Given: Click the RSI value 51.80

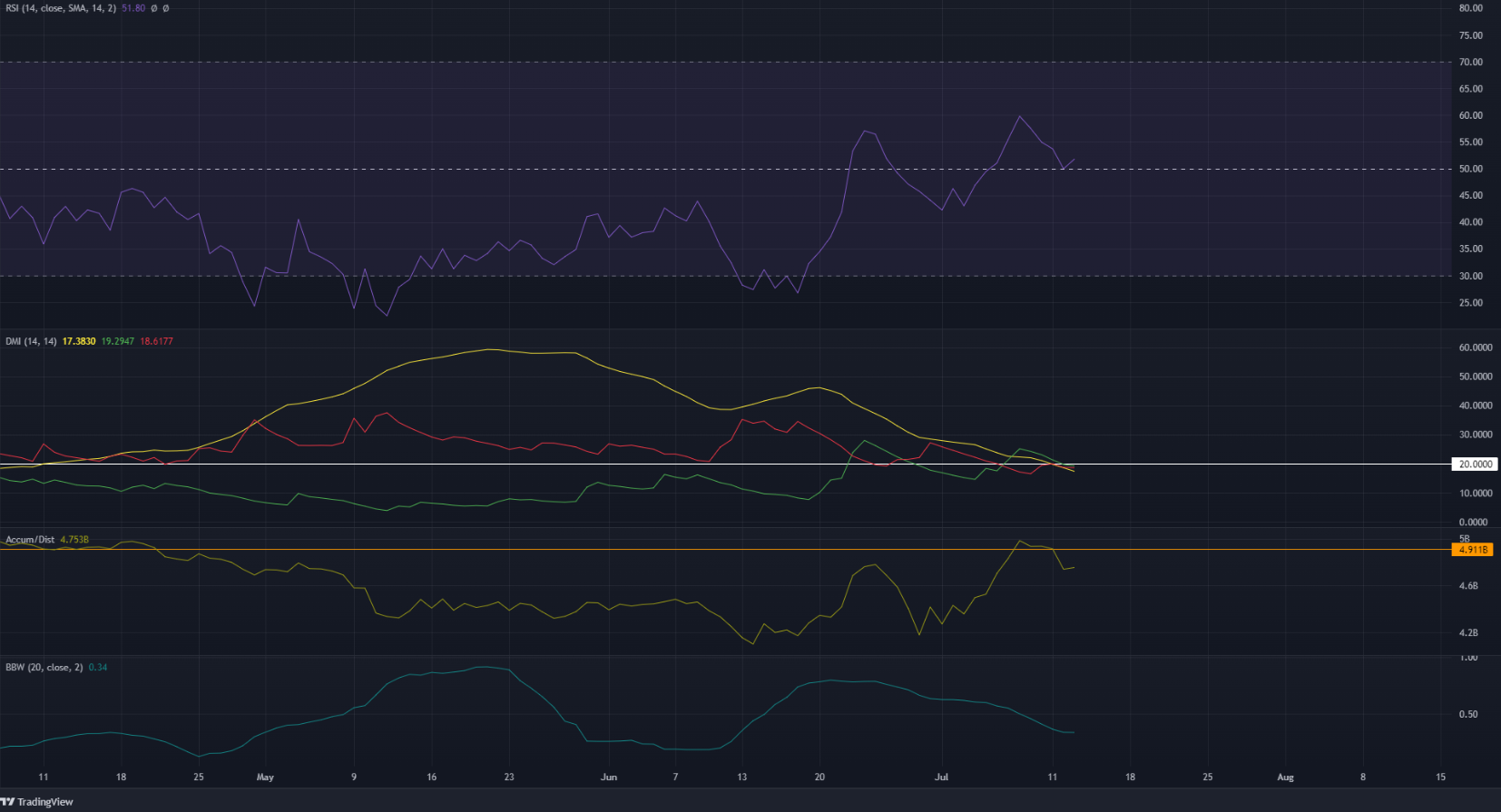Looking at the screenshot, I should [133, 8].
